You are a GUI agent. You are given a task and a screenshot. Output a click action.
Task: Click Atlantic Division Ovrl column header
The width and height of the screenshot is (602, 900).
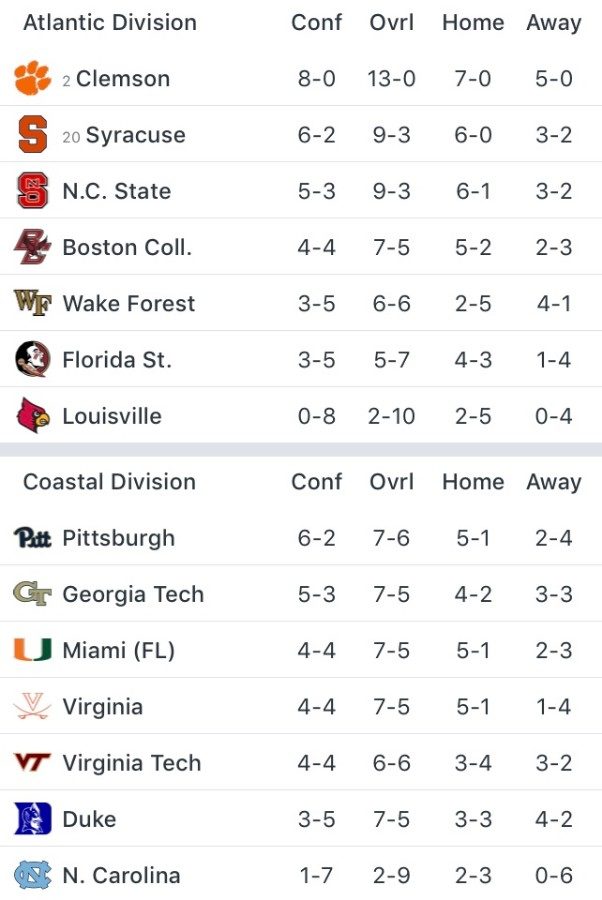pyautogui.click(x=392, y=22)
